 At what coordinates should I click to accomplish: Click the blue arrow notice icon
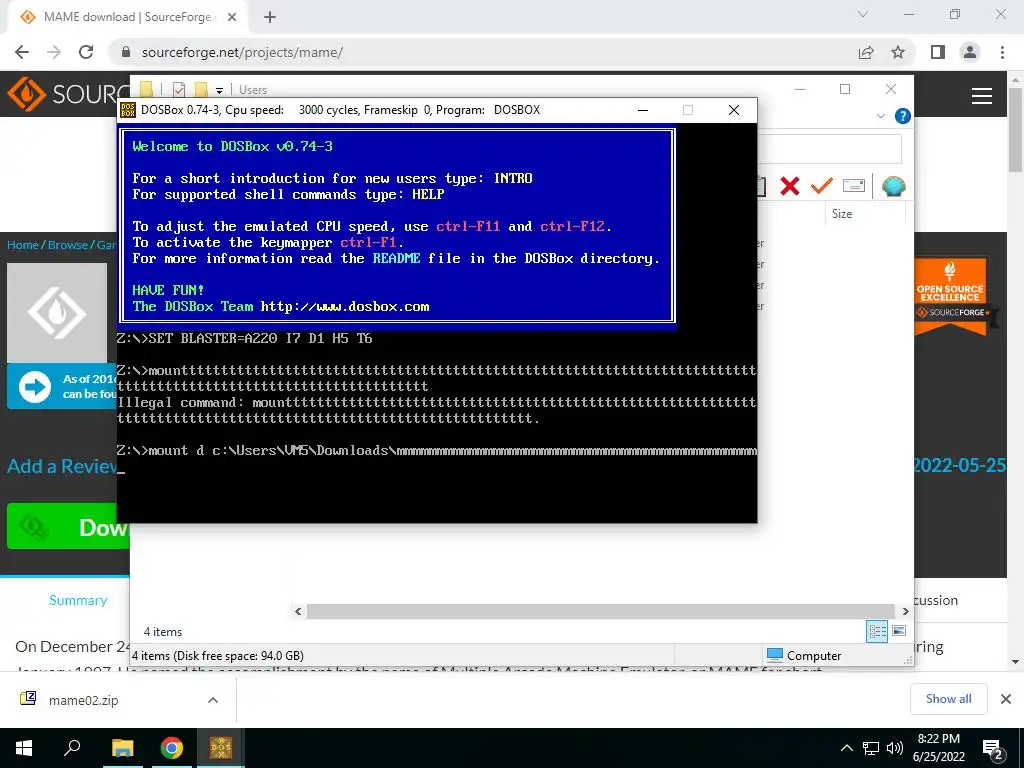[x=35, y=387]
